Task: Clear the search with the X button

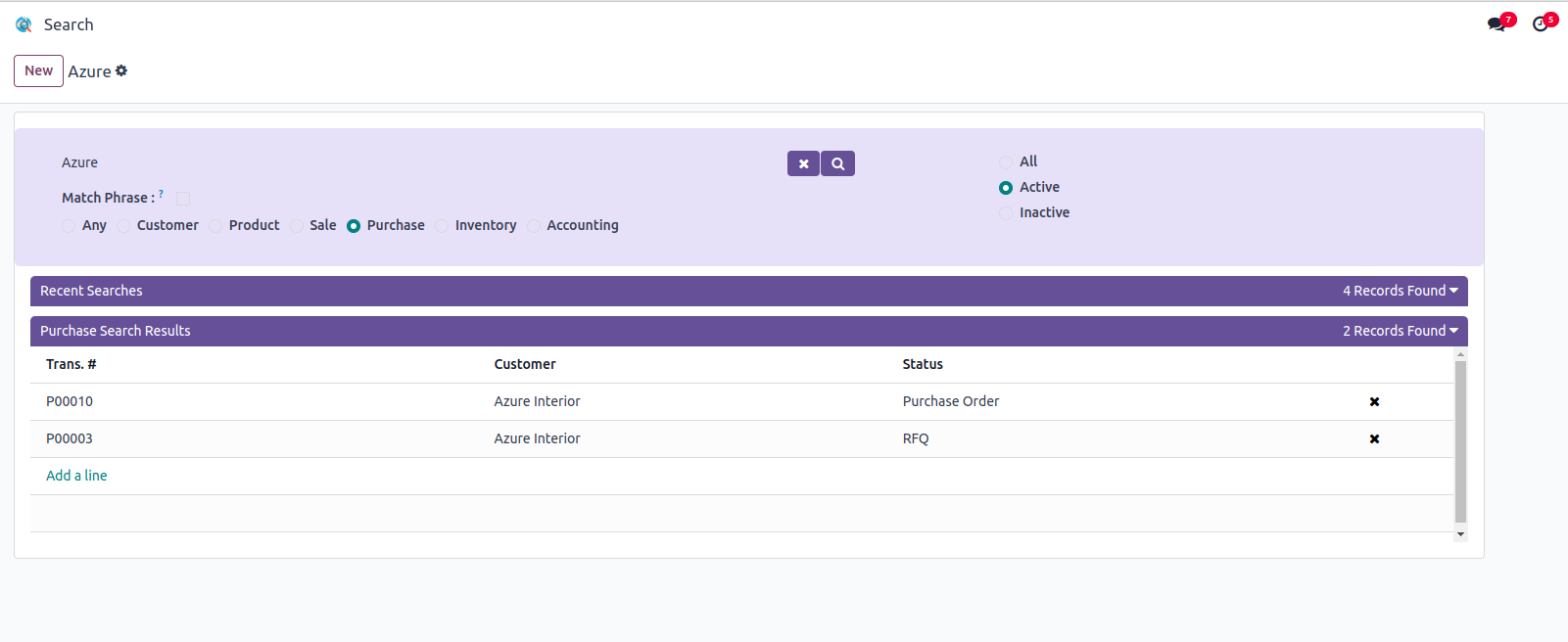Action: (x=803, y=163)
